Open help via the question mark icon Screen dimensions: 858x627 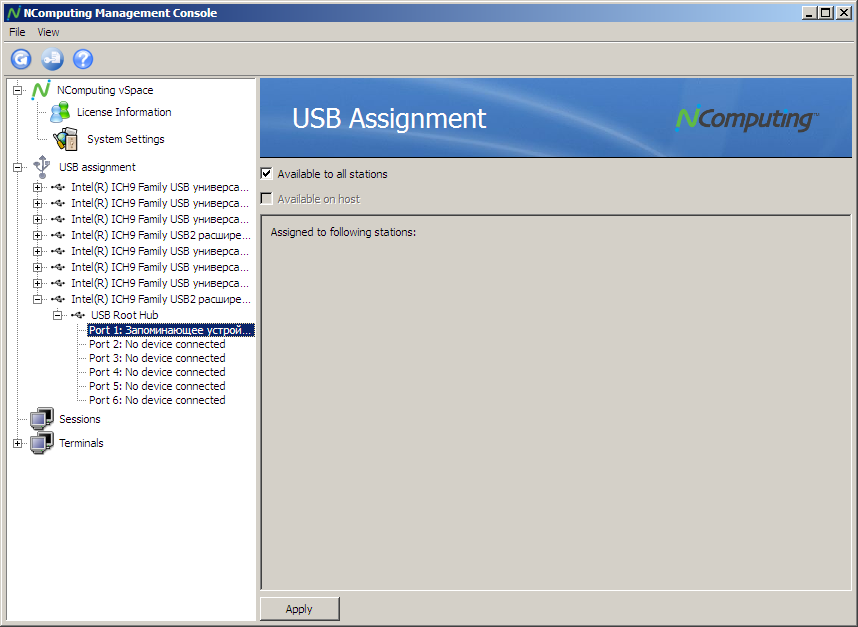click(x=83, y=59)
